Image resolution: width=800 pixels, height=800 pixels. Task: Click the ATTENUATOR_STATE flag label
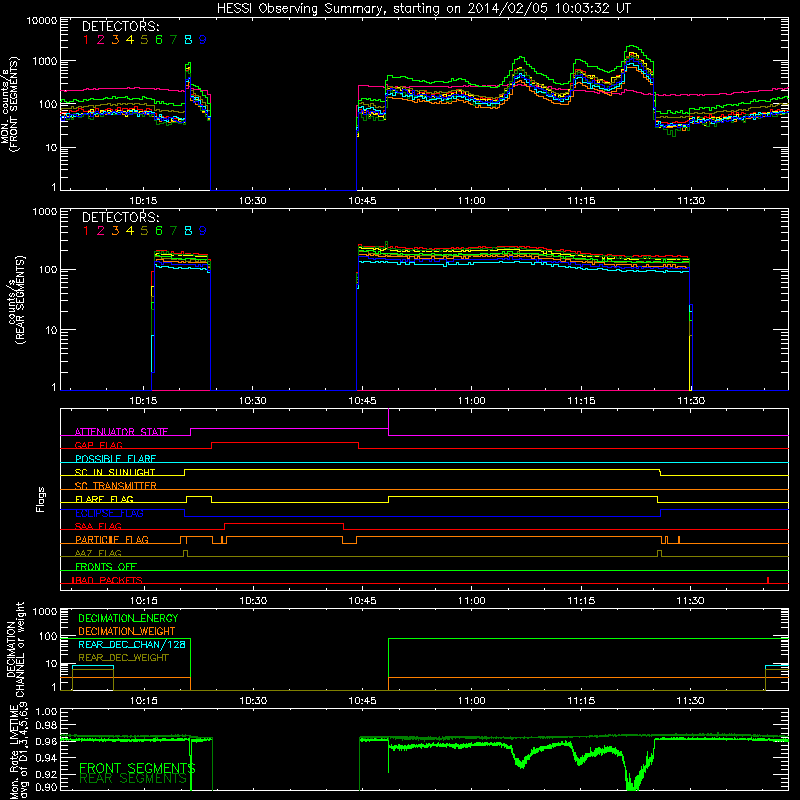click(121, 432)
